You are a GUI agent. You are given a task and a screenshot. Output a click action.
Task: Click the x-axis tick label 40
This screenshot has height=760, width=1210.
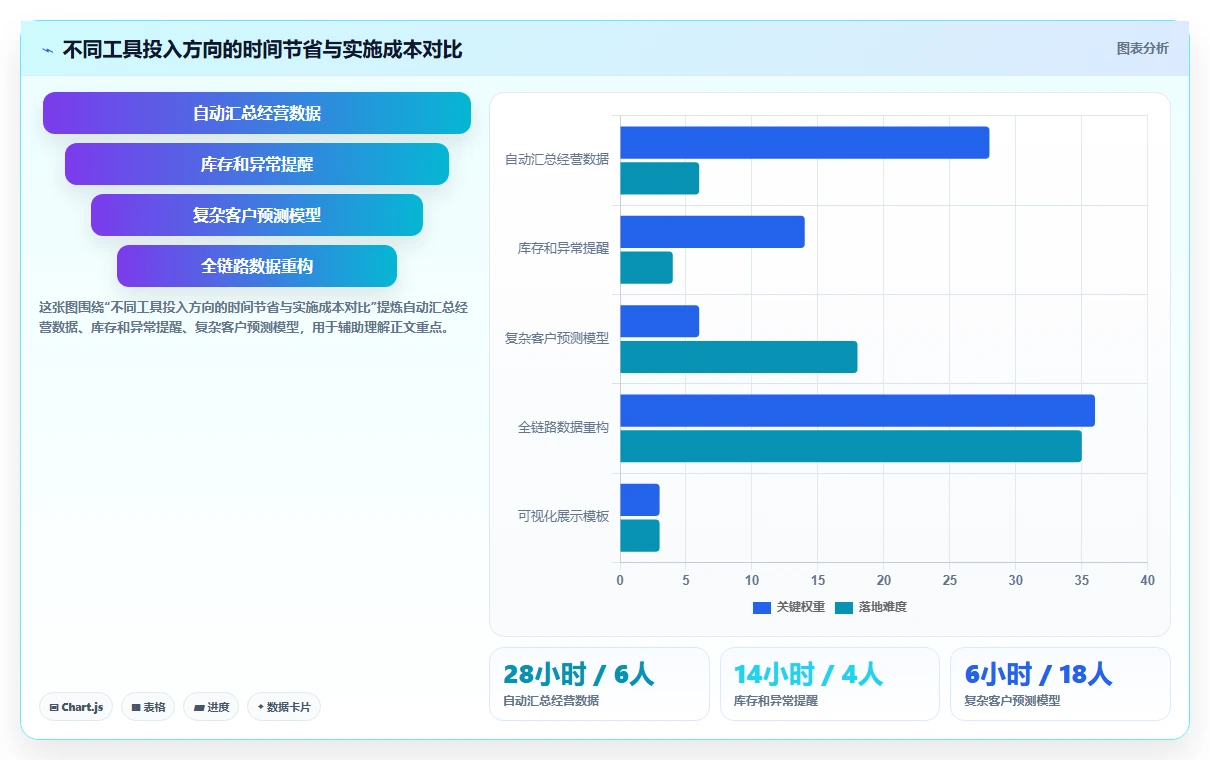(x=1147, y=580)
